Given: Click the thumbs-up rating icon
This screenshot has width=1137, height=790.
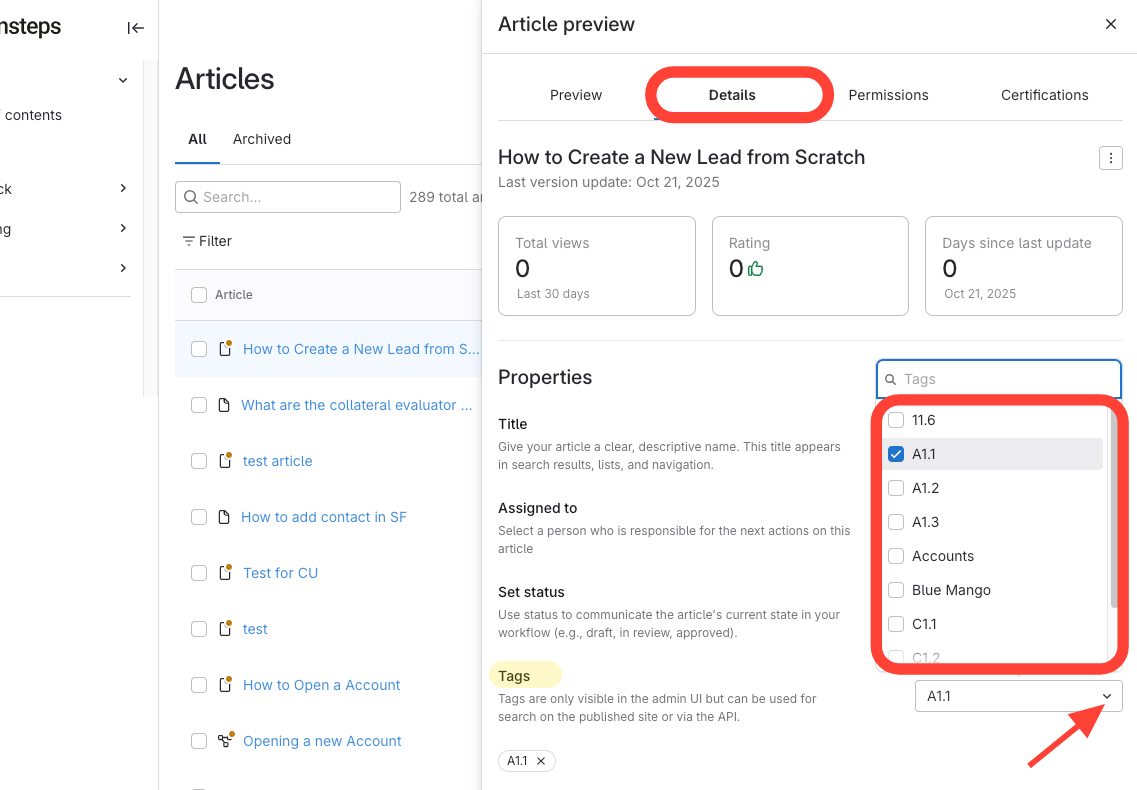Looking at the screenshot, I should 756,269.
